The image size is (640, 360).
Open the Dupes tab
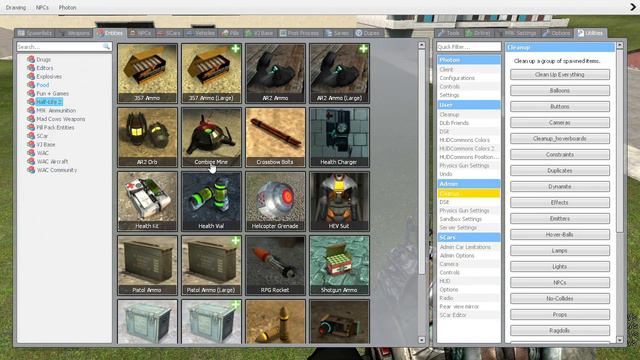pos(367,33)
